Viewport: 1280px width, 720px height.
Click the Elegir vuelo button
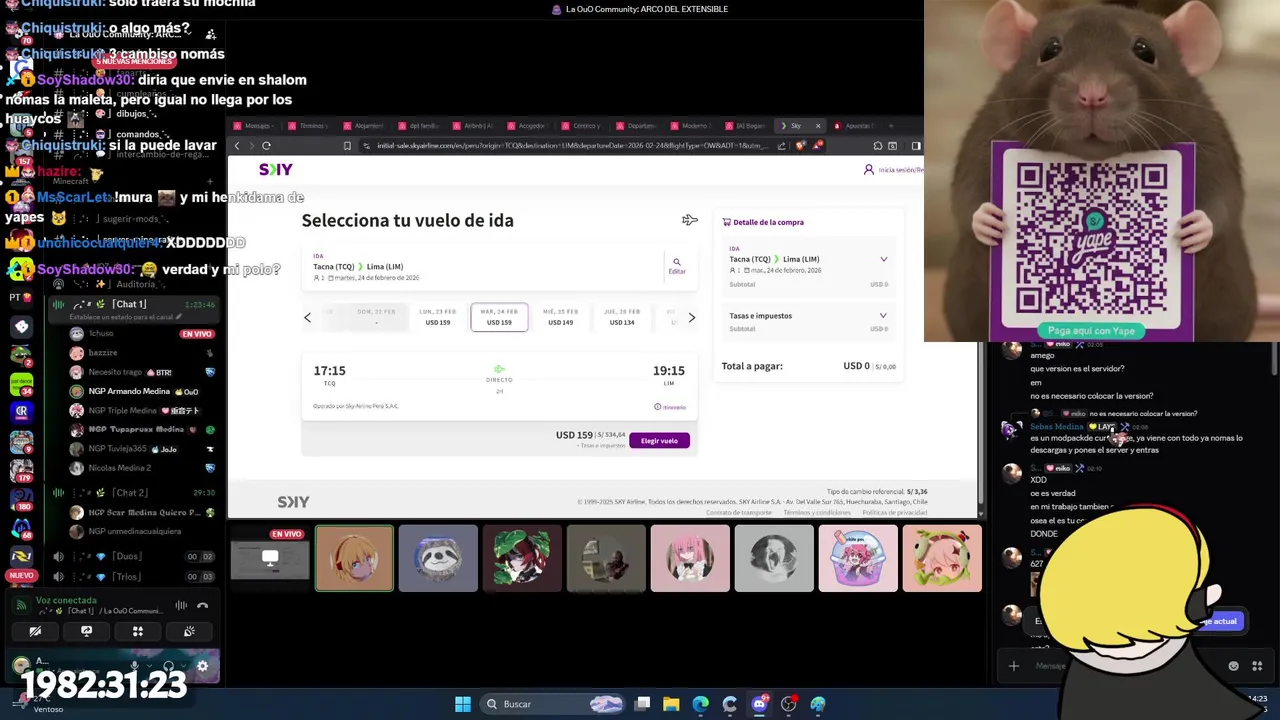point(659,441)
